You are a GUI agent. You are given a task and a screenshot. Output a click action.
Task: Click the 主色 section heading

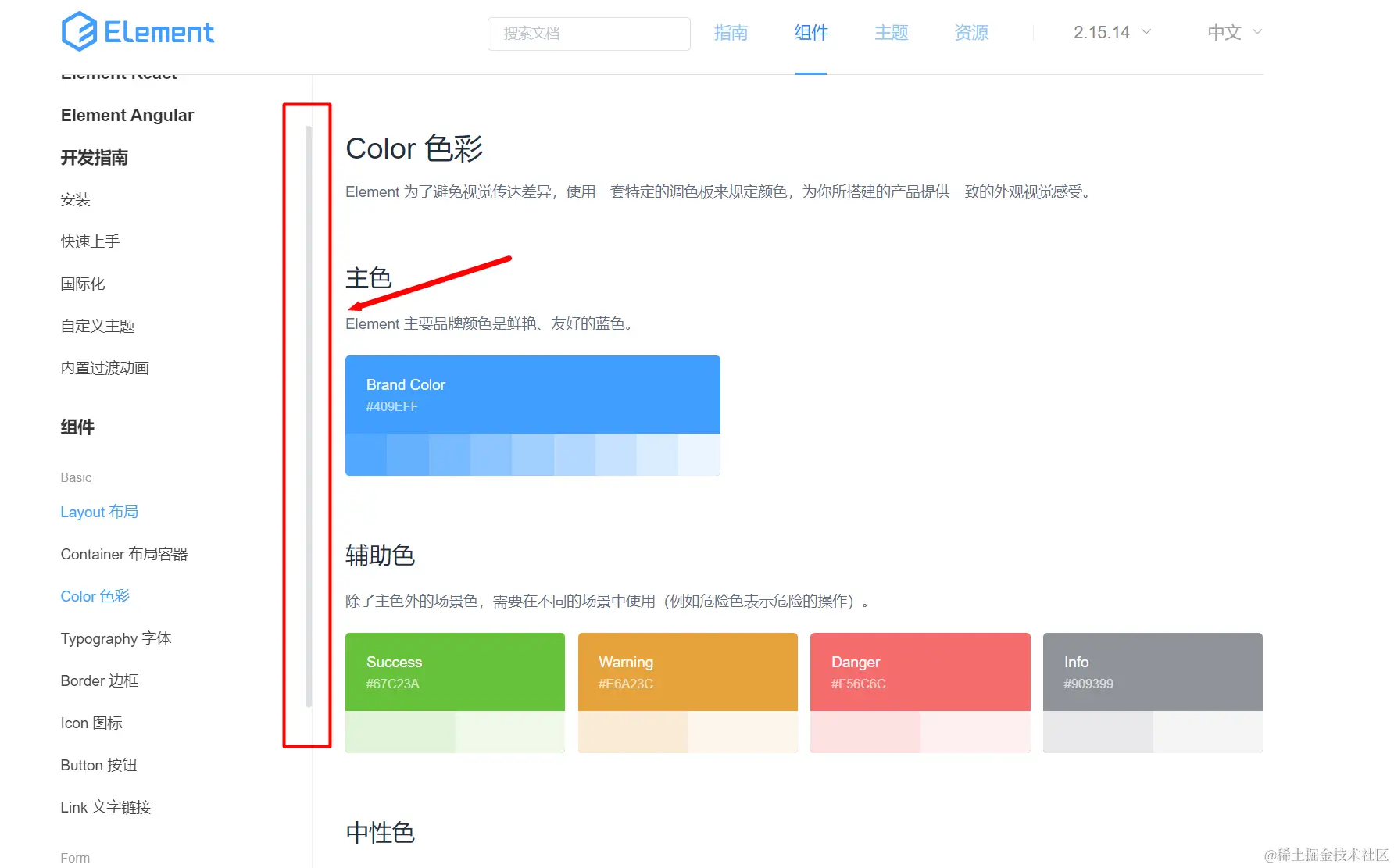(x=369, y=278)
